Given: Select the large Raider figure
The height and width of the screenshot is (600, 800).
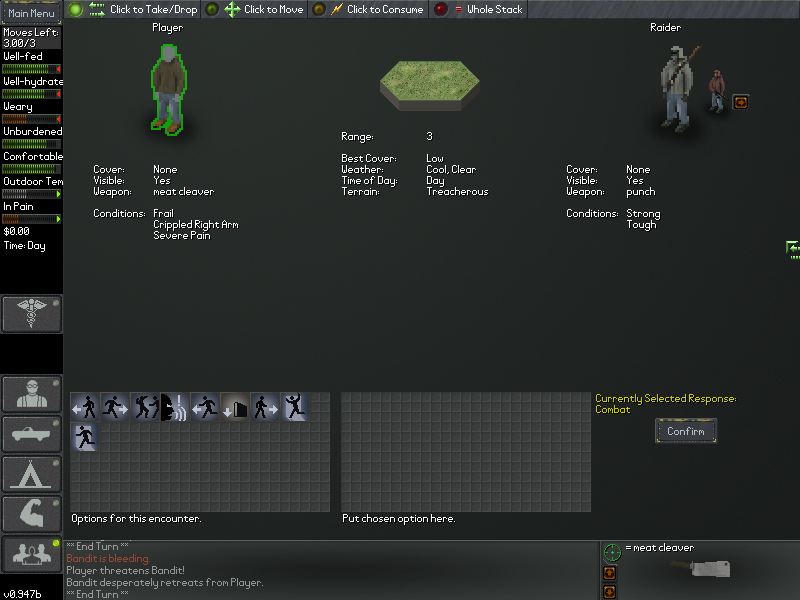Looking at the screenshot, I should (x=678, y=88).
